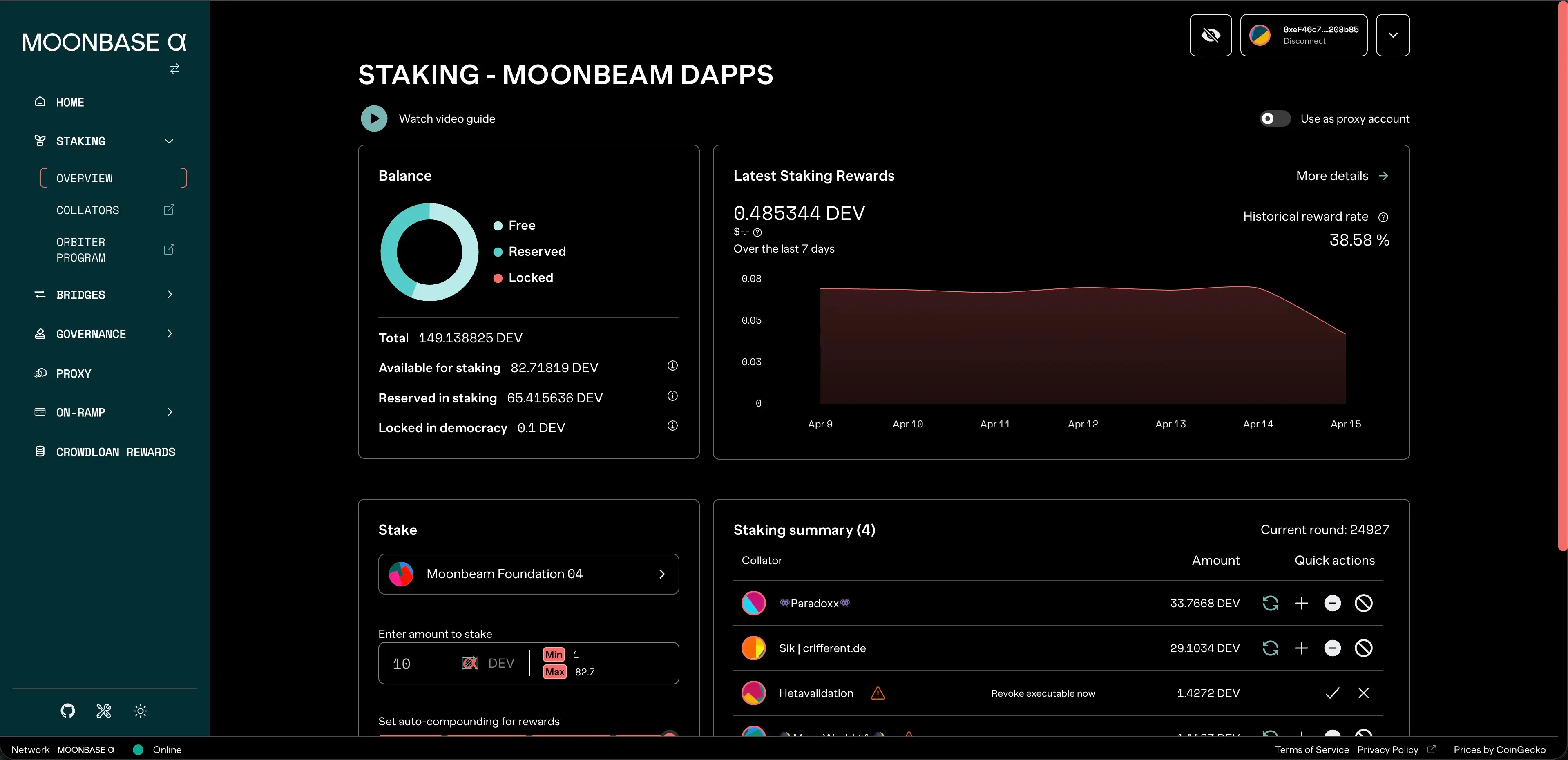Show info for Reserved in staking

(672, 396)
